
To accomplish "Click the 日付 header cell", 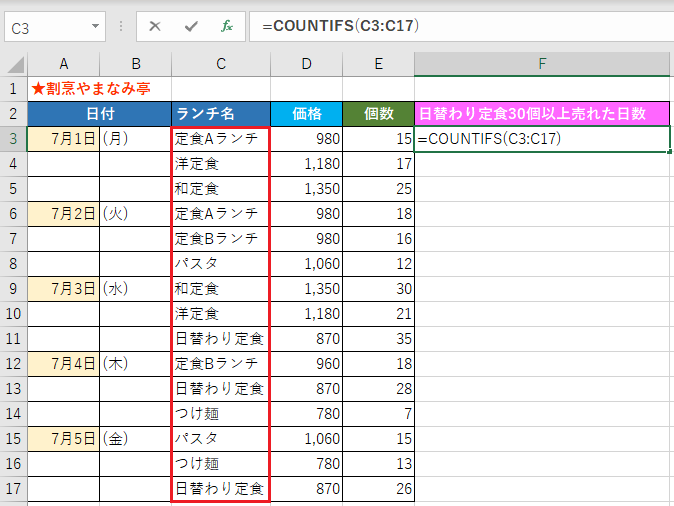I will pyautogui.click(x=99, y=114).
